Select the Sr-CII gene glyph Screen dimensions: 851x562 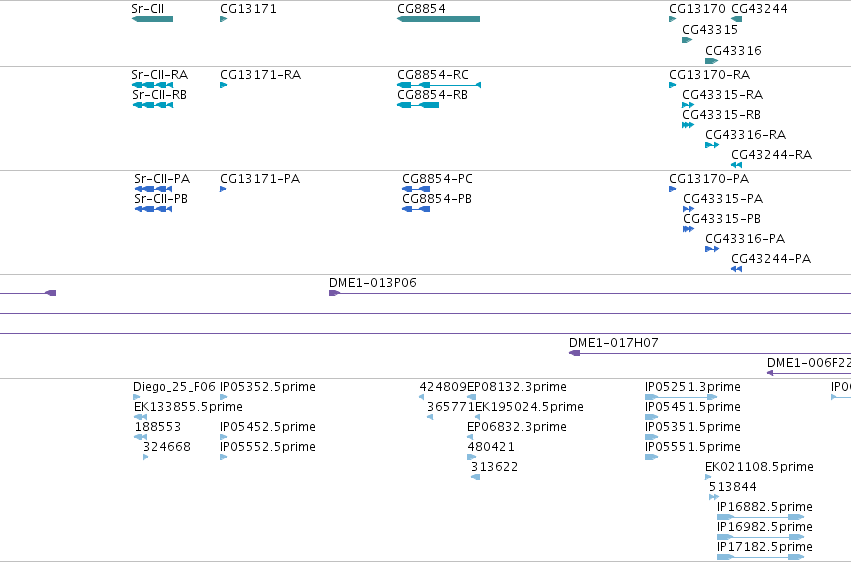[x=153, y=19]
